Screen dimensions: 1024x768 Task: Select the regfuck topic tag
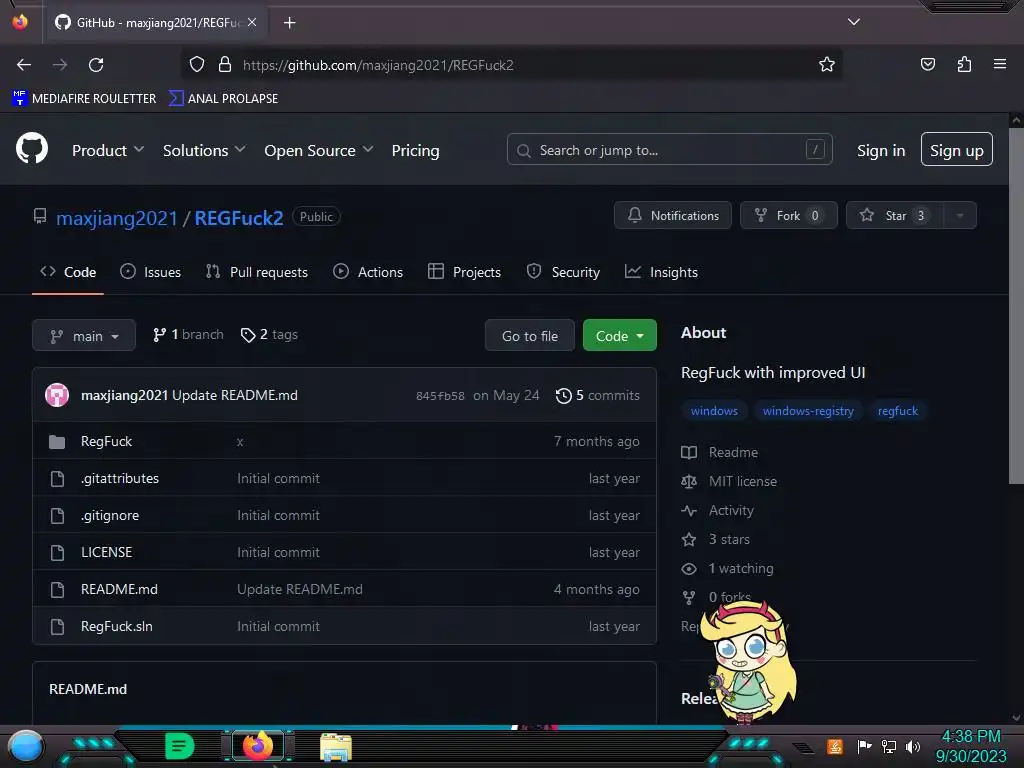point(898,411)
